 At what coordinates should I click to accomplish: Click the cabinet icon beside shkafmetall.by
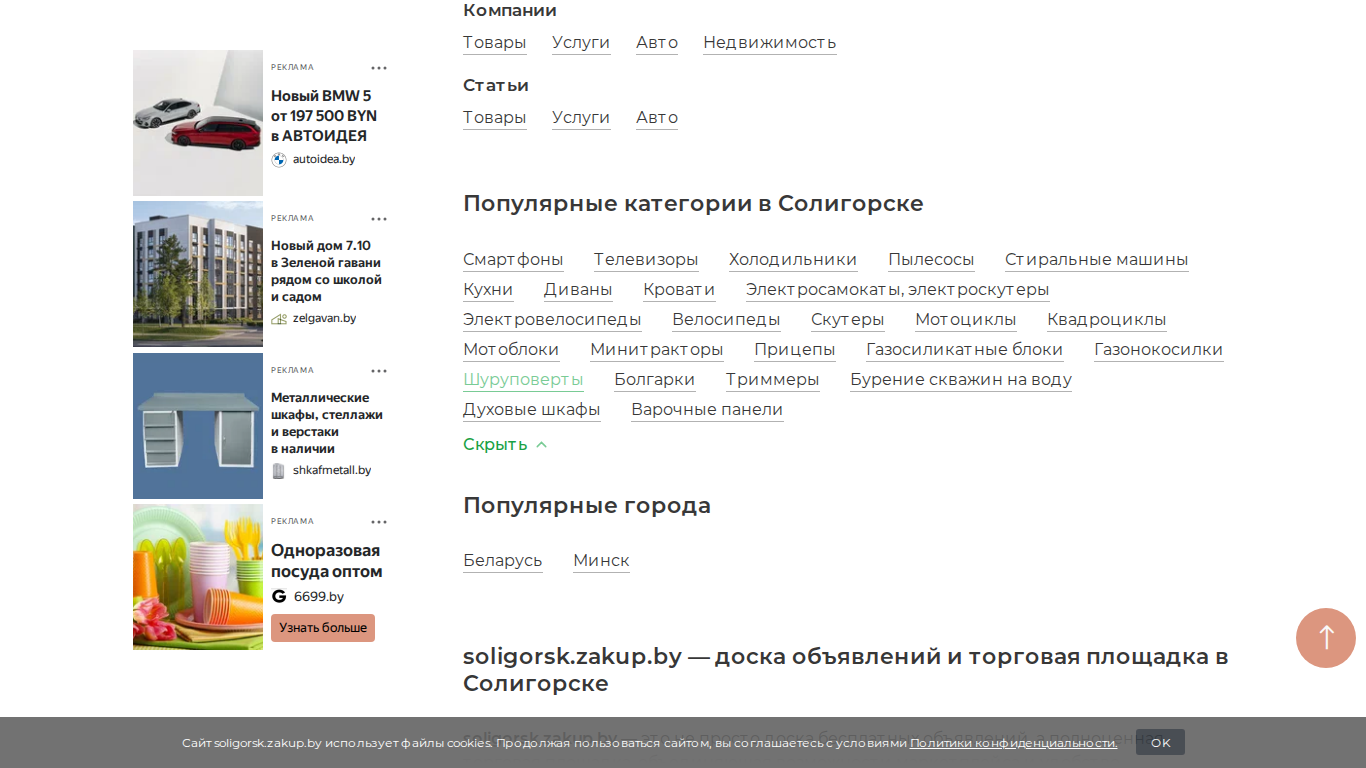[x=279, y=470]
